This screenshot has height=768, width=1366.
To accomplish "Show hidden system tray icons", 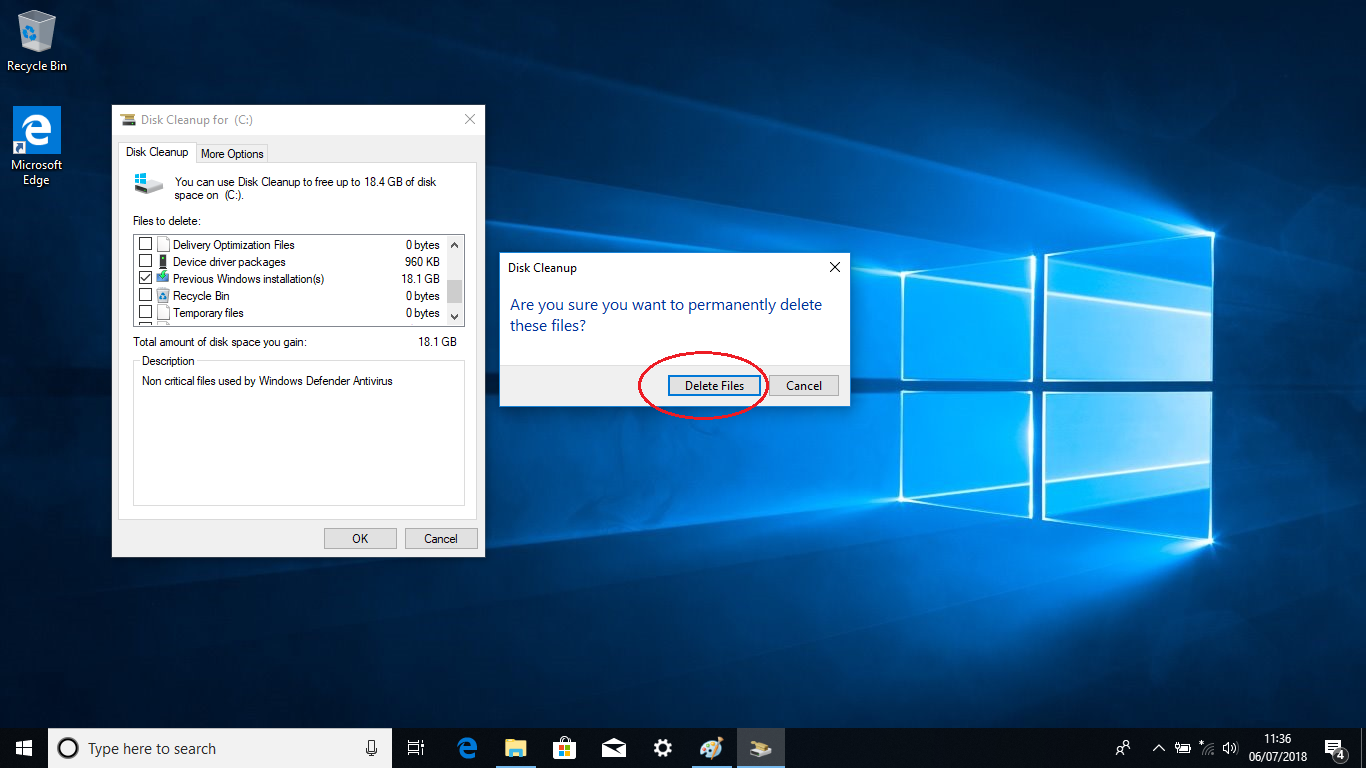I will pyautogui.click(x=1159, y=748).
